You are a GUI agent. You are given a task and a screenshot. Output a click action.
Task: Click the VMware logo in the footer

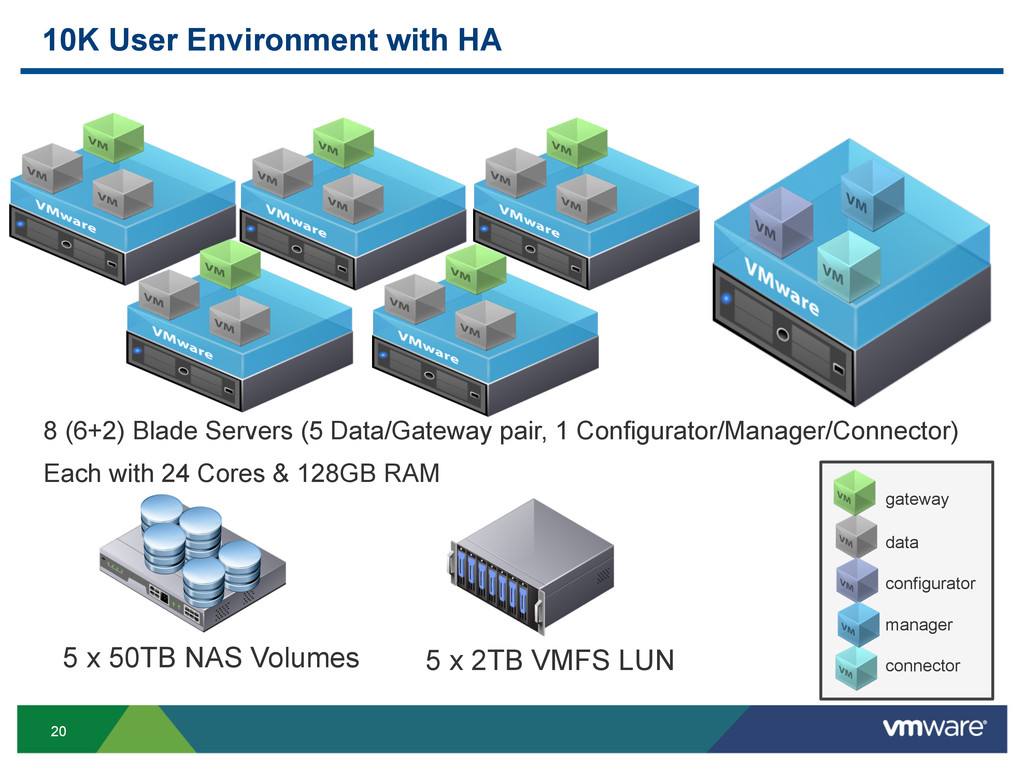point(935,727)
